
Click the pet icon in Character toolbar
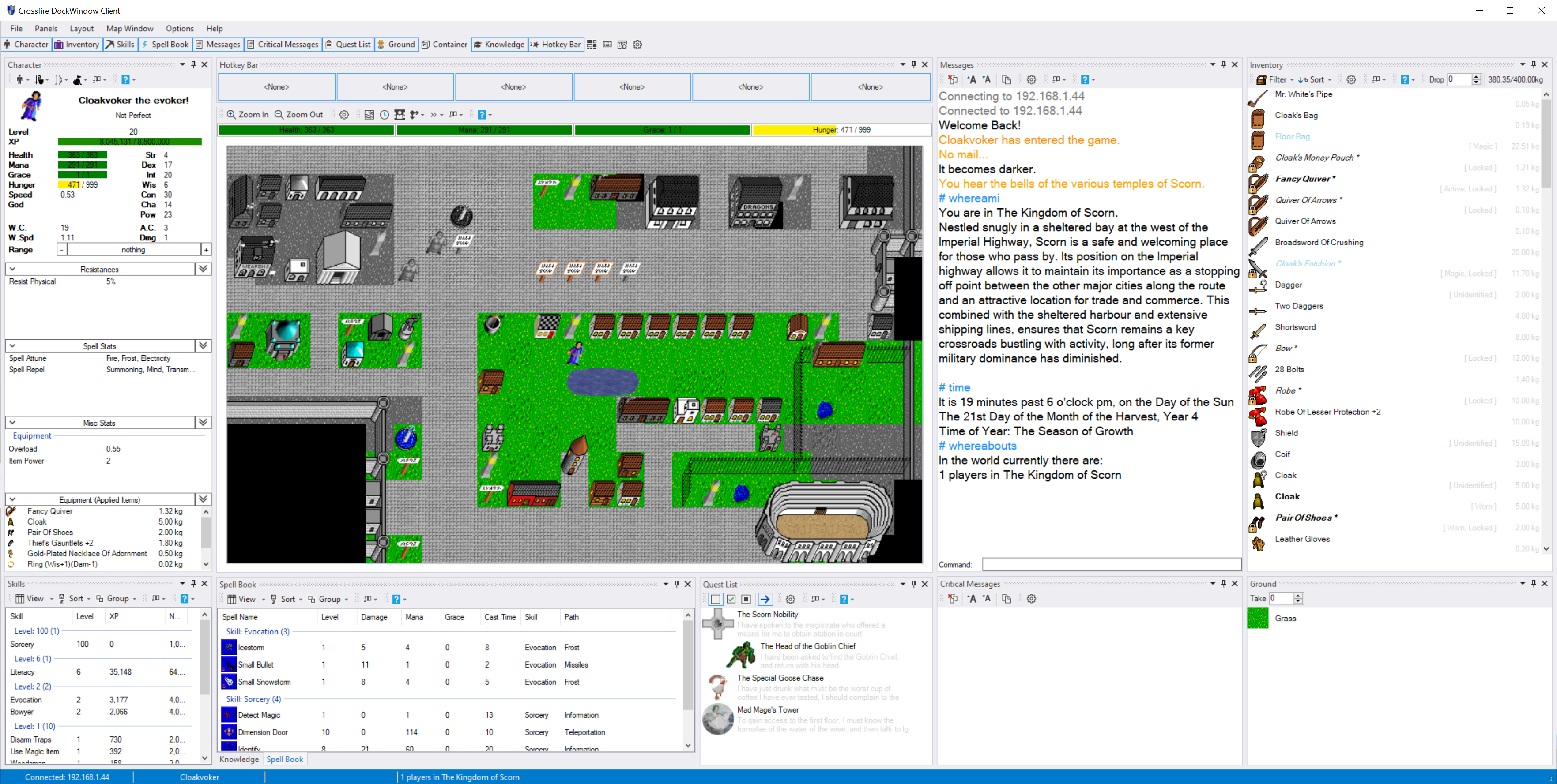77,79
